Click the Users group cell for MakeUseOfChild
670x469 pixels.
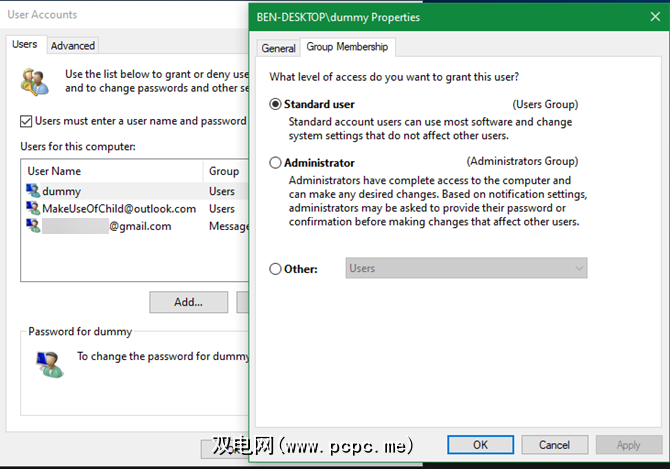click(222, 209)
